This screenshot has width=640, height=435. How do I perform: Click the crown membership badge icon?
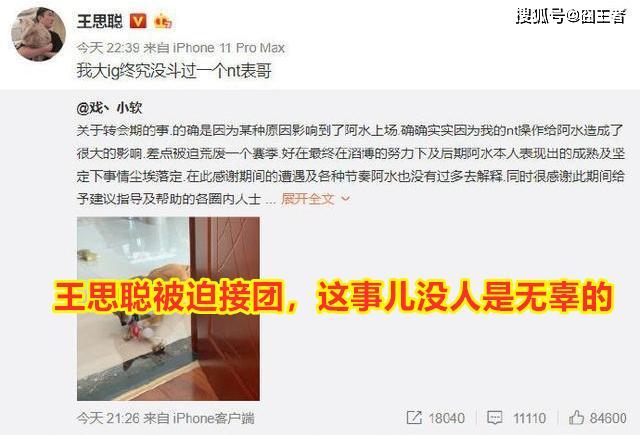coord(162,21)
